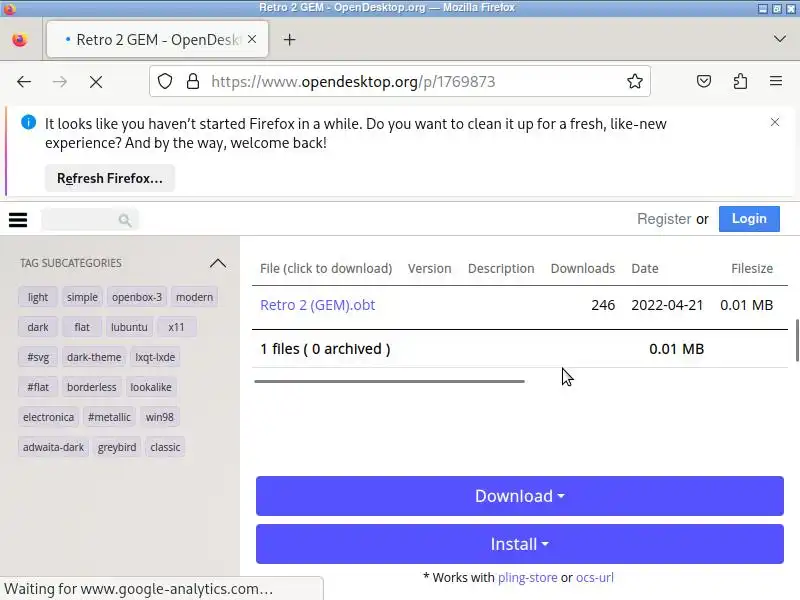List all tabs dropdown arrow
800x600 pixels.
tap(780, 39)
